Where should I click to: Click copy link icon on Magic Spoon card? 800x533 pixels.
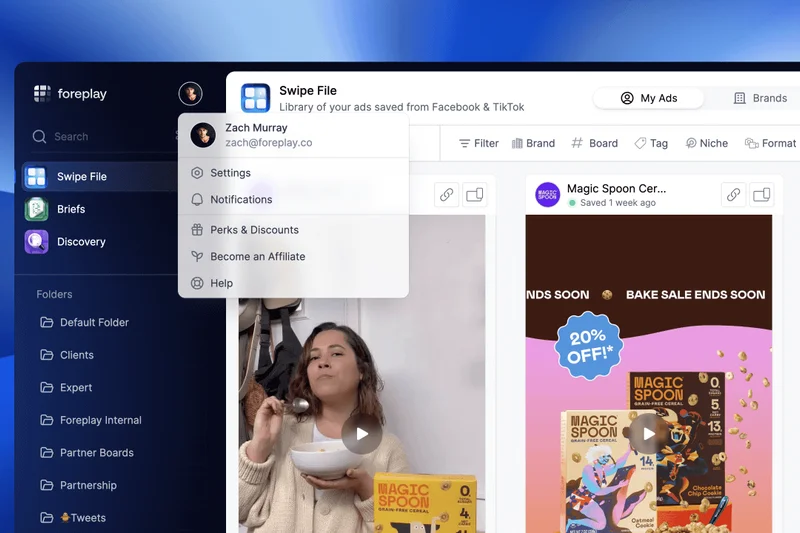pos(733,195)
